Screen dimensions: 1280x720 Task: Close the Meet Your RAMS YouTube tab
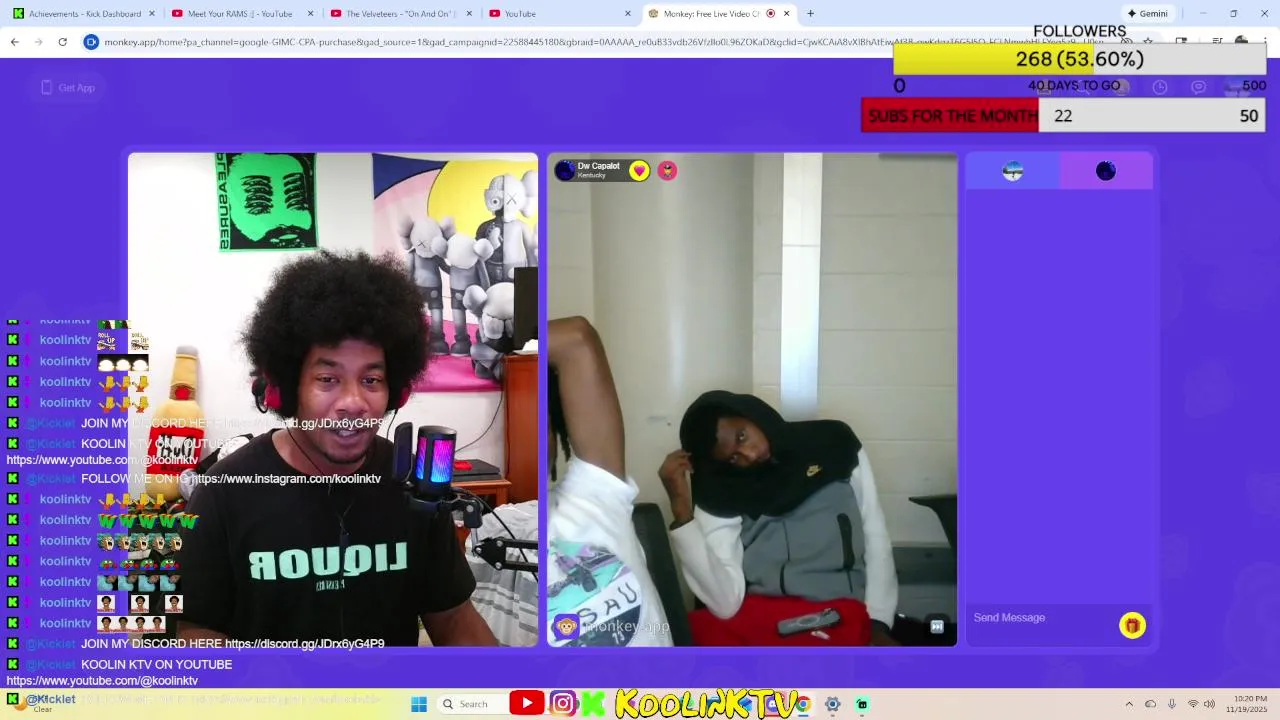[x=310, y=14]
